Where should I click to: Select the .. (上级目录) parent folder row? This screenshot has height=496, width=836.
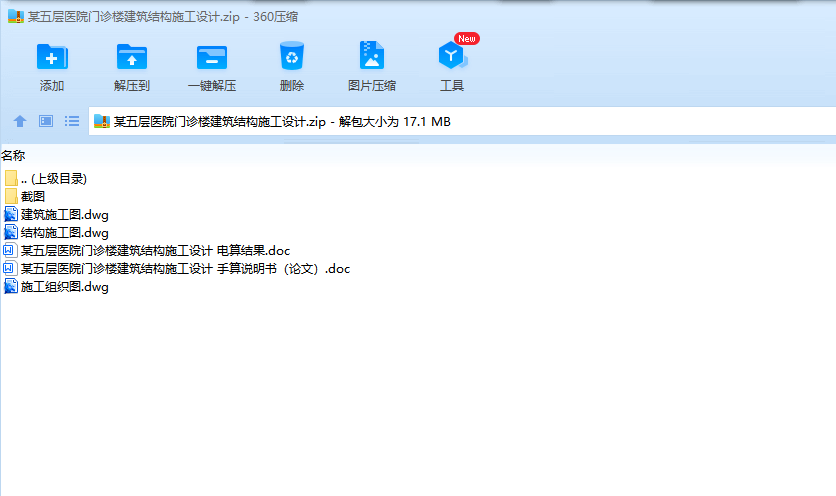pyautogui.click(x=45, y=179)
